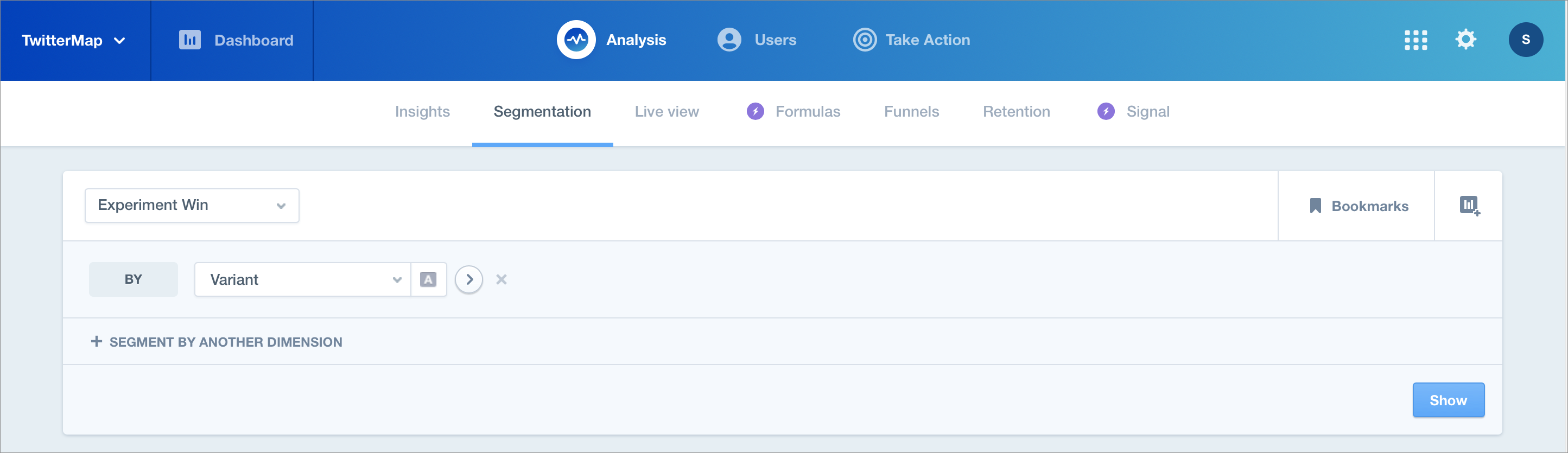This screenshot has width=1568, height=453.
Task: Switch to the Live view tab
Action: click(666, 111)
